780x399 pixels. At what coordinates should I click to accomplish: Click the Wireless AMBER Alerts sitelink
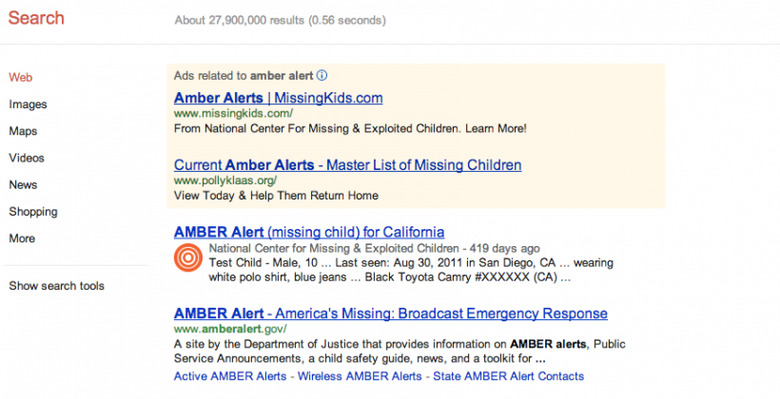(360, 376)
